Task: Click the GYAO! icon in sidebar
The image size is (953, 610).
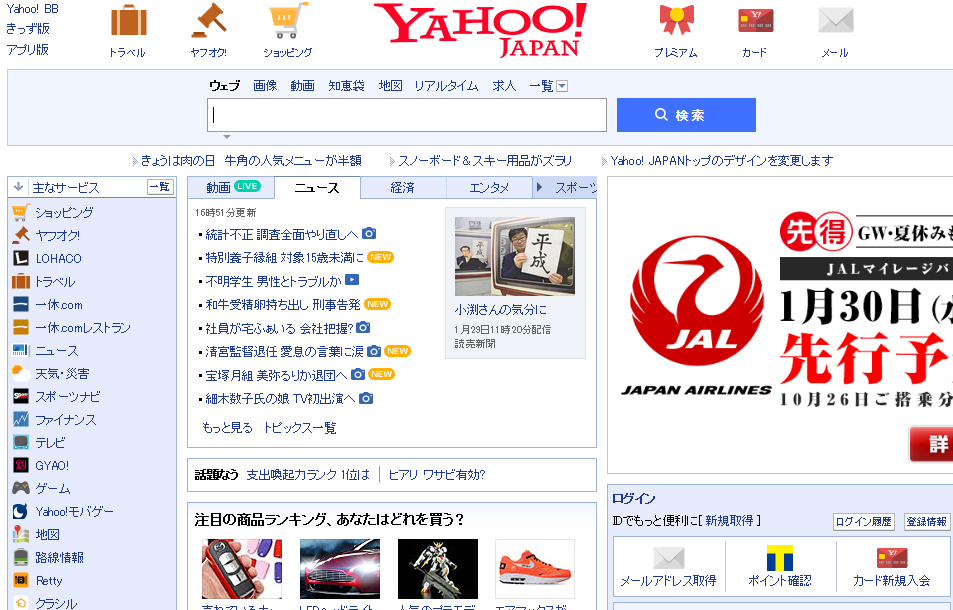Action: pos(21,465)
